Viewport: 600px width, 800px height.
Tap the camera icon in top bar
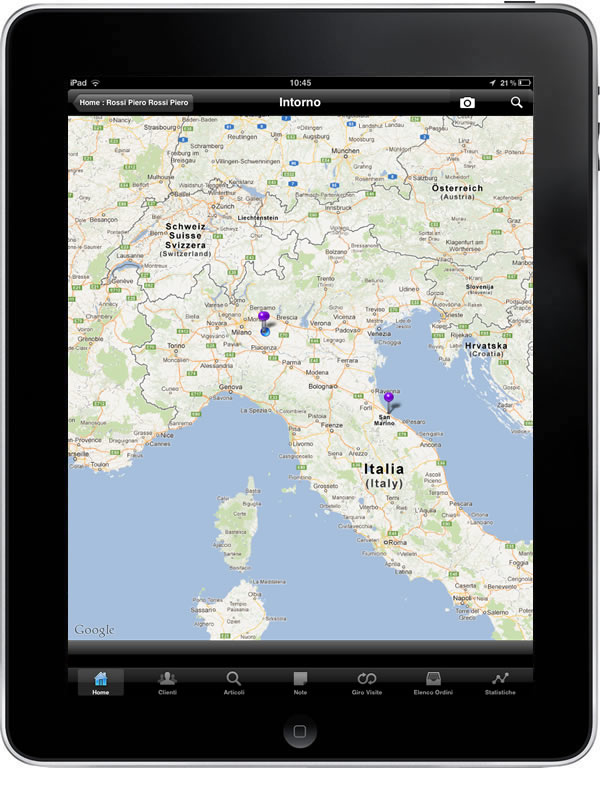click(x=467, y=103)
